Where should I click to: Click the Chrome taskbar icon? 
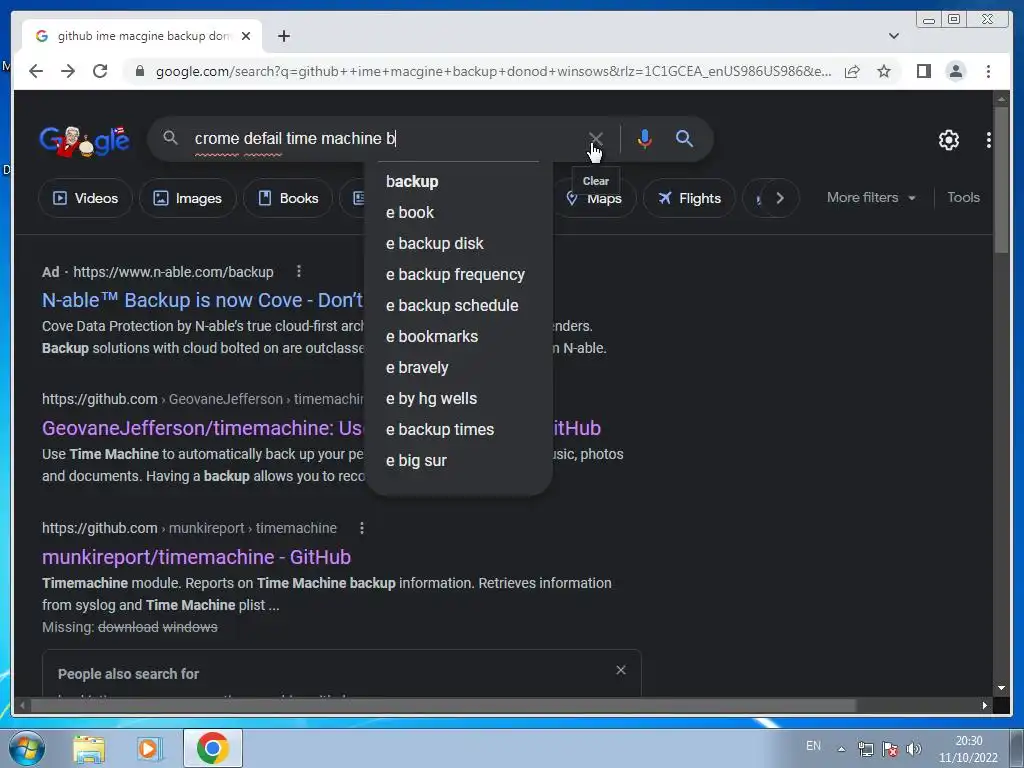coord(212,748)
